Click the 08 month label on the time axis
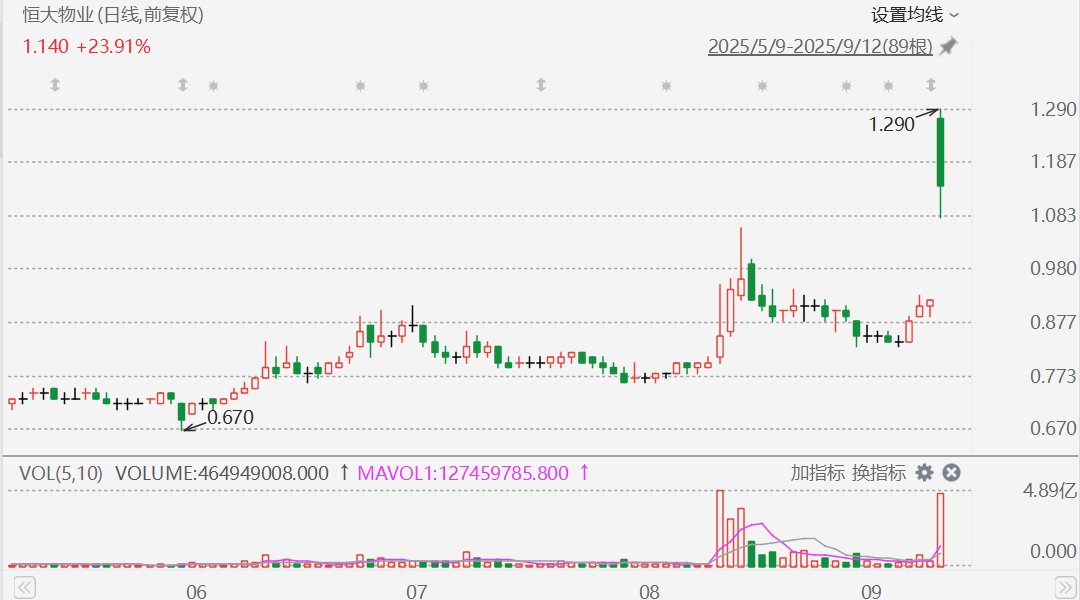 [650, 591]
